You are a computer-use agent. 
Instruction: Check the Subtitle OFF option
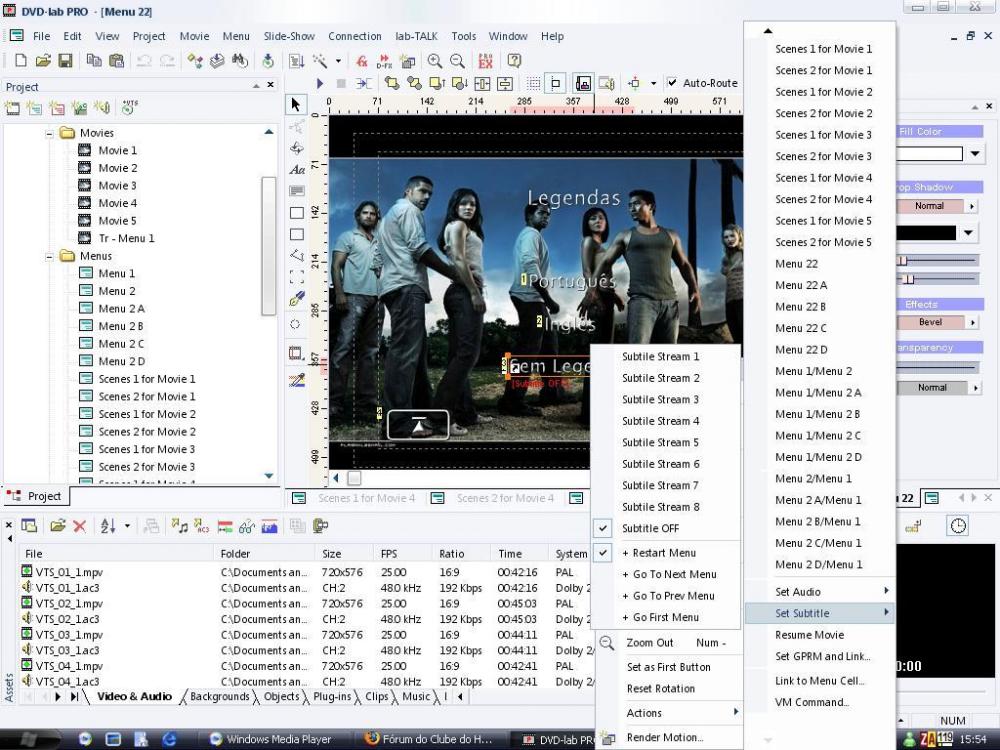pyautogui.click(x=650, y=528)
